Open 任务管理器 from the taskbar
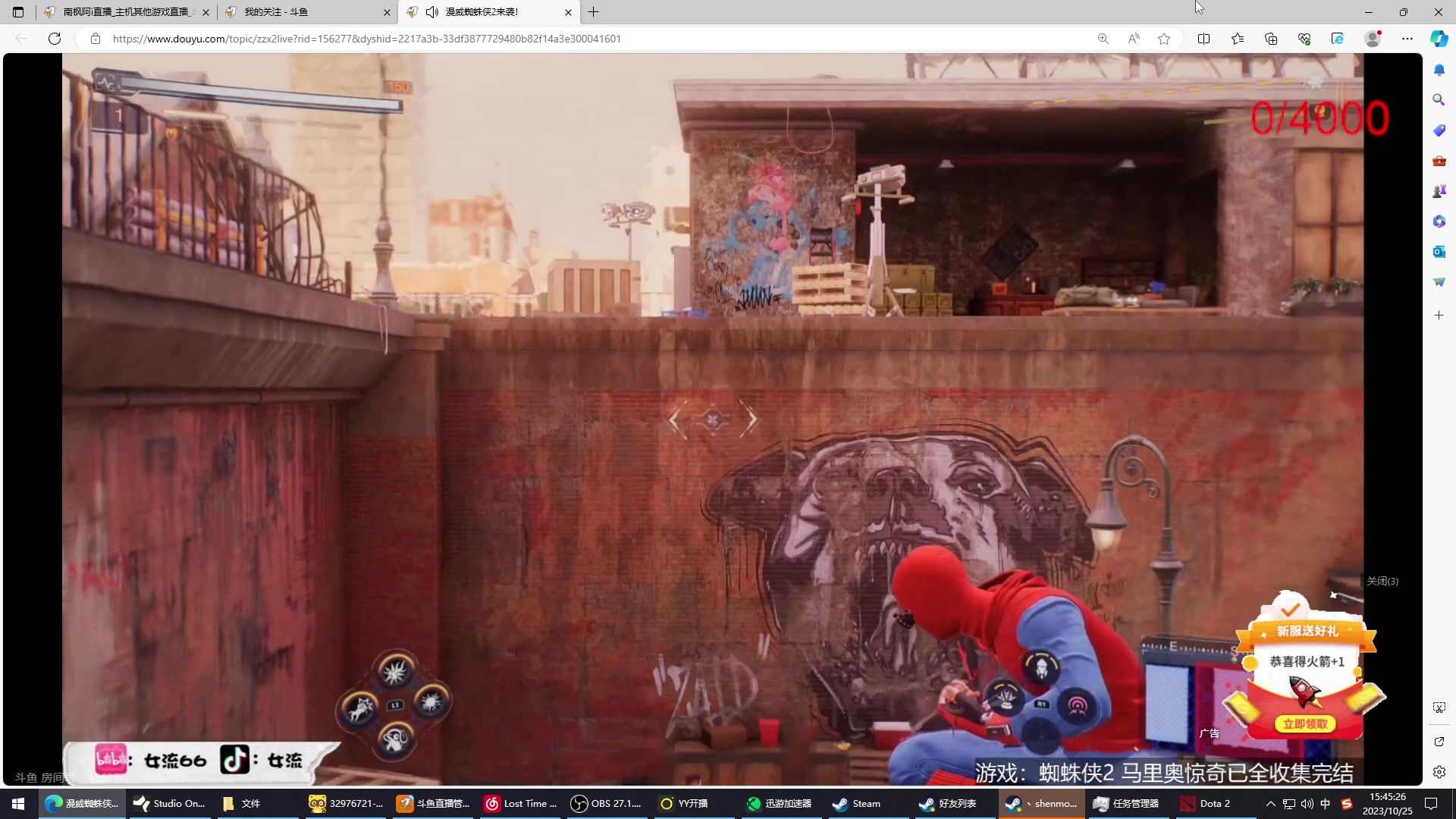This screenshot has width=1456, height=819. pyautogui.click(x=1127, y=804)
